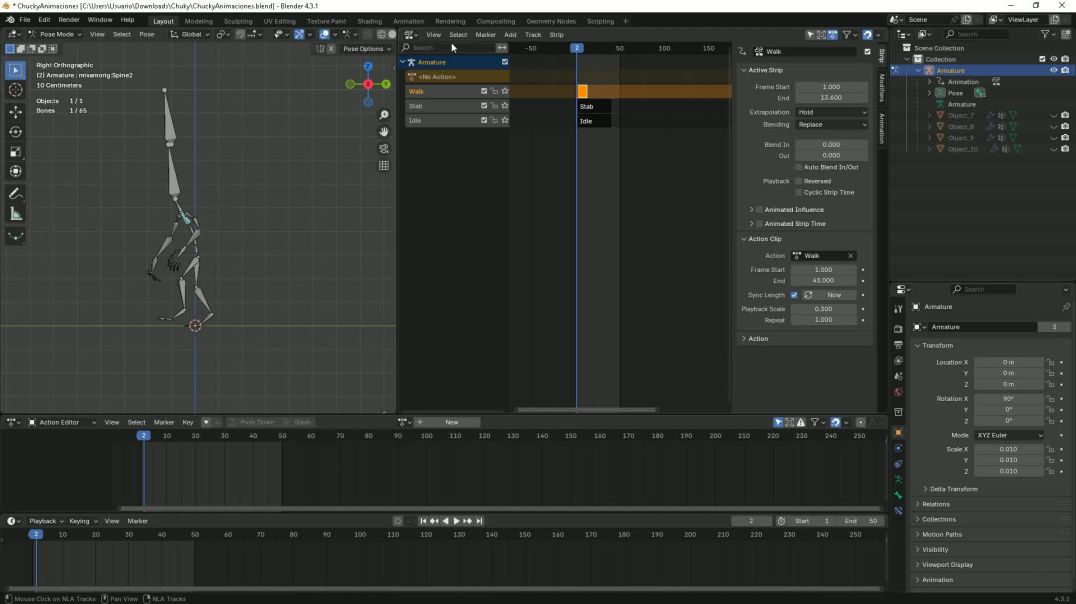
Task: Open the Blending Replace dropdown
Action: [832, 124]
